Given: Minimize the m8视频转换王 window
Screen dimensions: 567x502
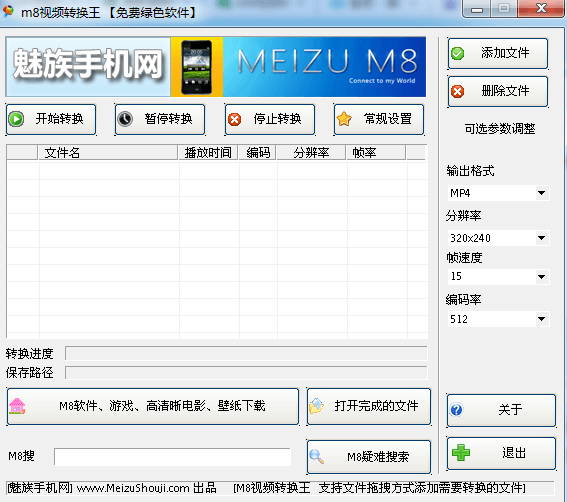Looking at the screenshot, I should [x=477, y=9].
